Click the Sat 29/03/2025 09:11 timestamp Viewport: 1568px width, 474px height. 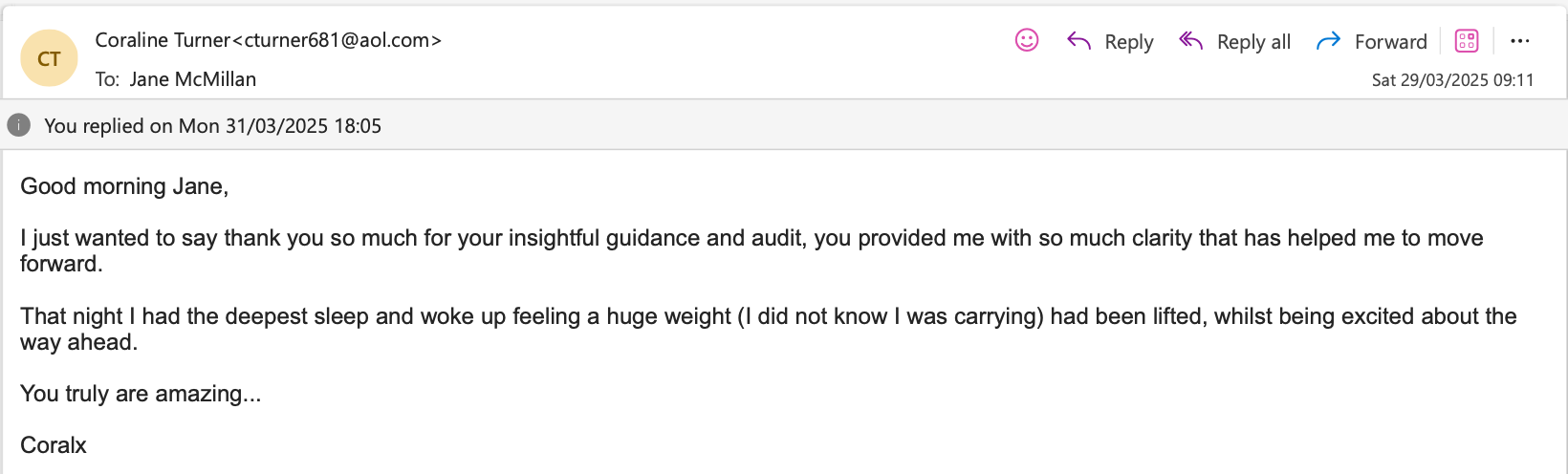click(x=1452, y=80)
